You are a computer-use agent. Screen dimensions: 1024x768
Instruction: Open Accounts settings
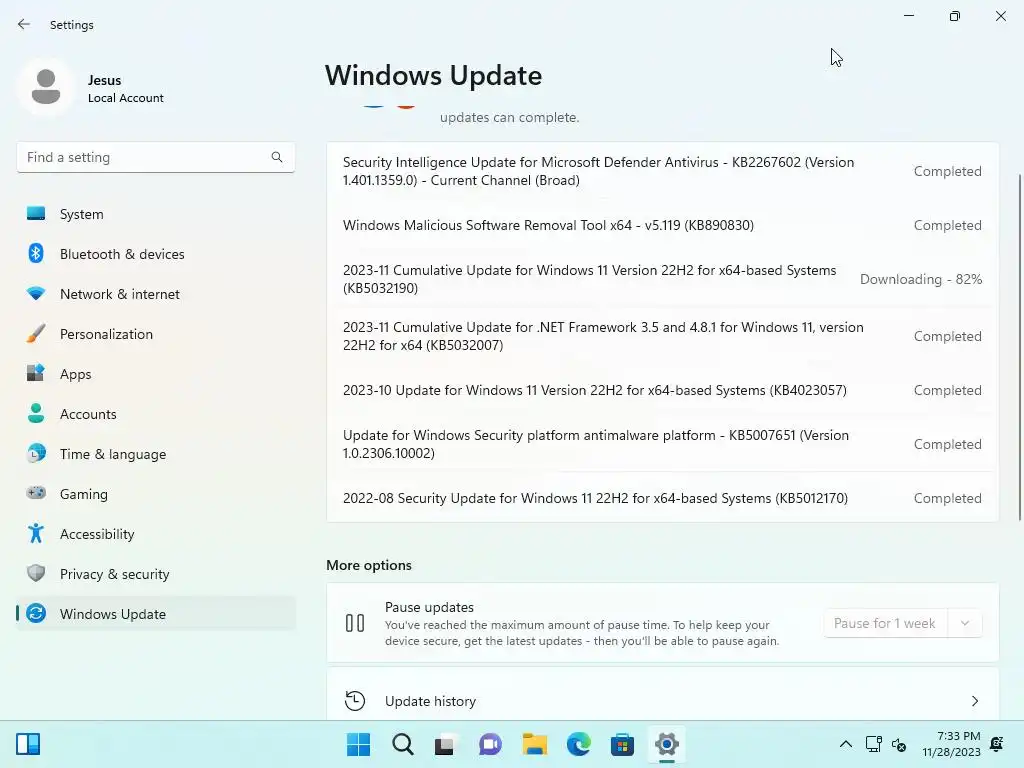[x=155, y=414]
